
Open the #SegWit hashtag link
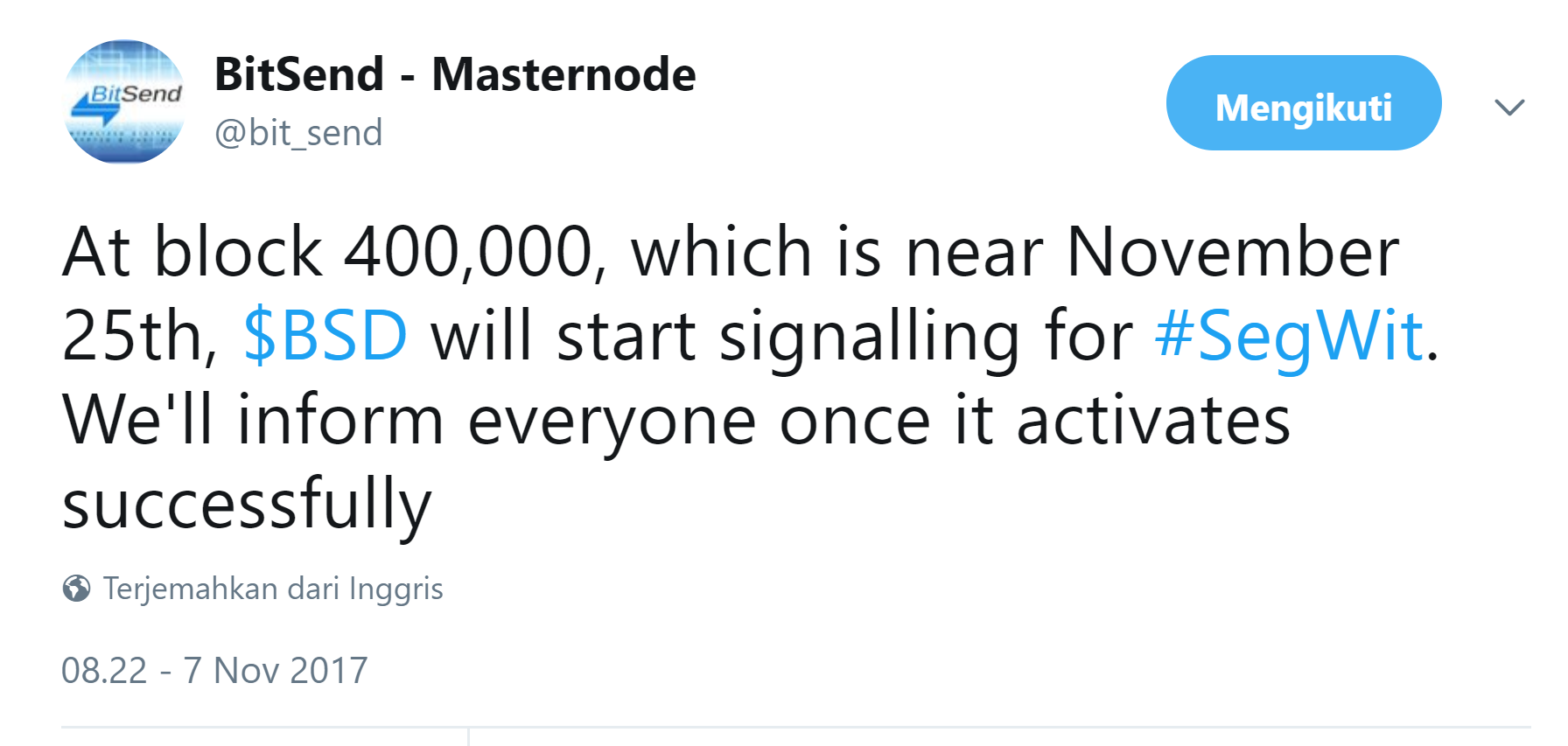click(1289, 337)
